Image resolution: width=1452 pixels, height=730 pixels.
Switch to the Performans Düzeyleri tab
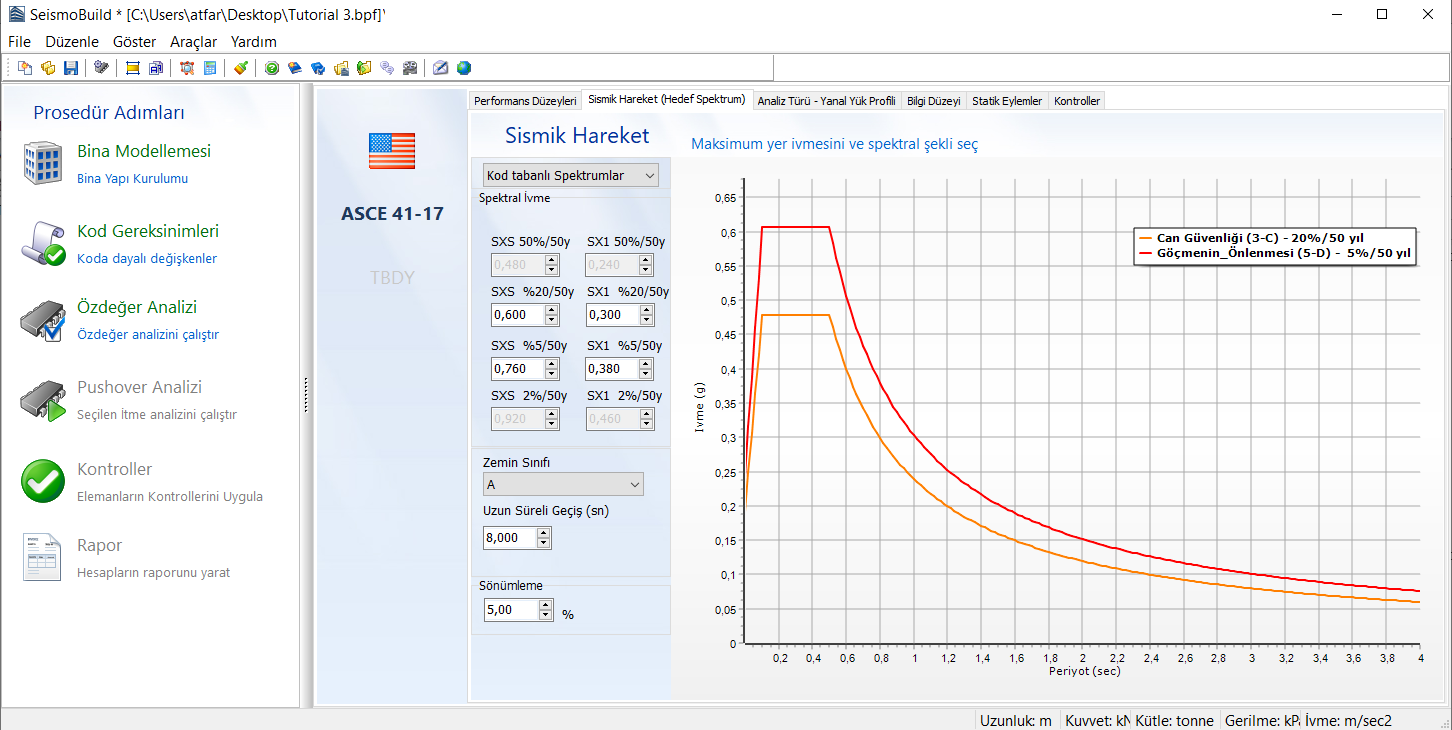[525, 101]
